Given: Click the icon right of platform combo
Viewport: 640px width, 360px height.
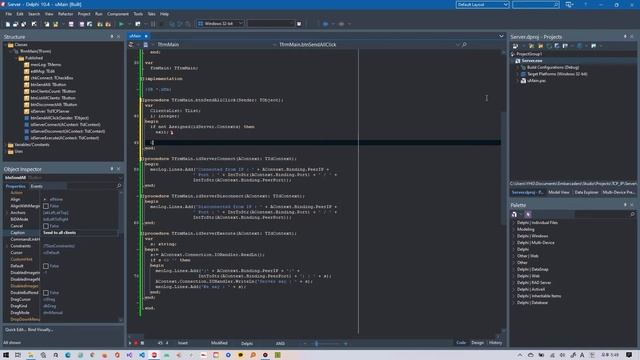Looking at the screenshot, I should (299, 24).
